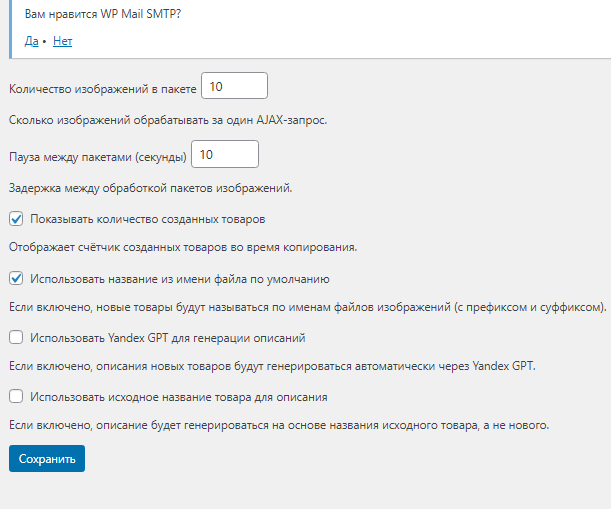This screenshot has height=509, width=611.
Task: Focus the "Пауза между пакетами" seconds input
Action: pos(225,155)
